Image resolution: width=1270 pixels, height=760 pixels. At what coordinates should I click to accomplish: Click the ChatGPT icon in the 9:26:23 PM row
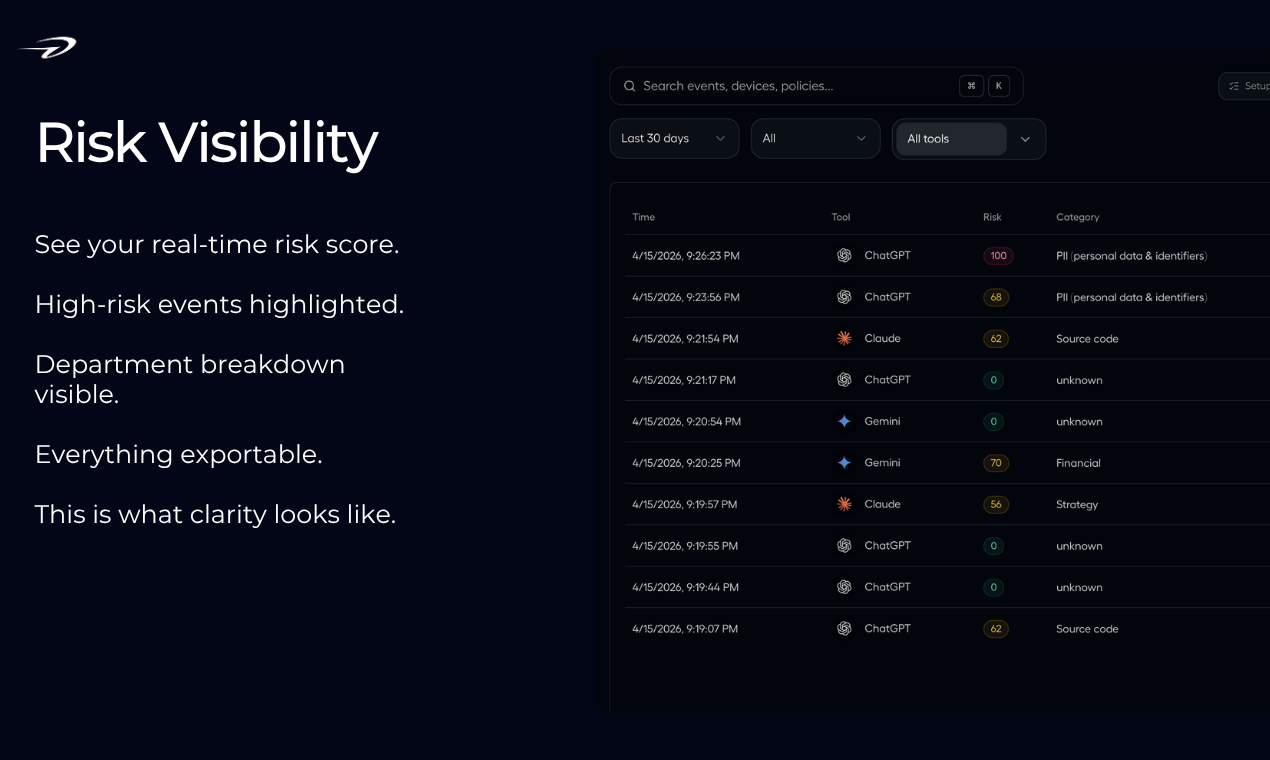(x=844, y=256)
